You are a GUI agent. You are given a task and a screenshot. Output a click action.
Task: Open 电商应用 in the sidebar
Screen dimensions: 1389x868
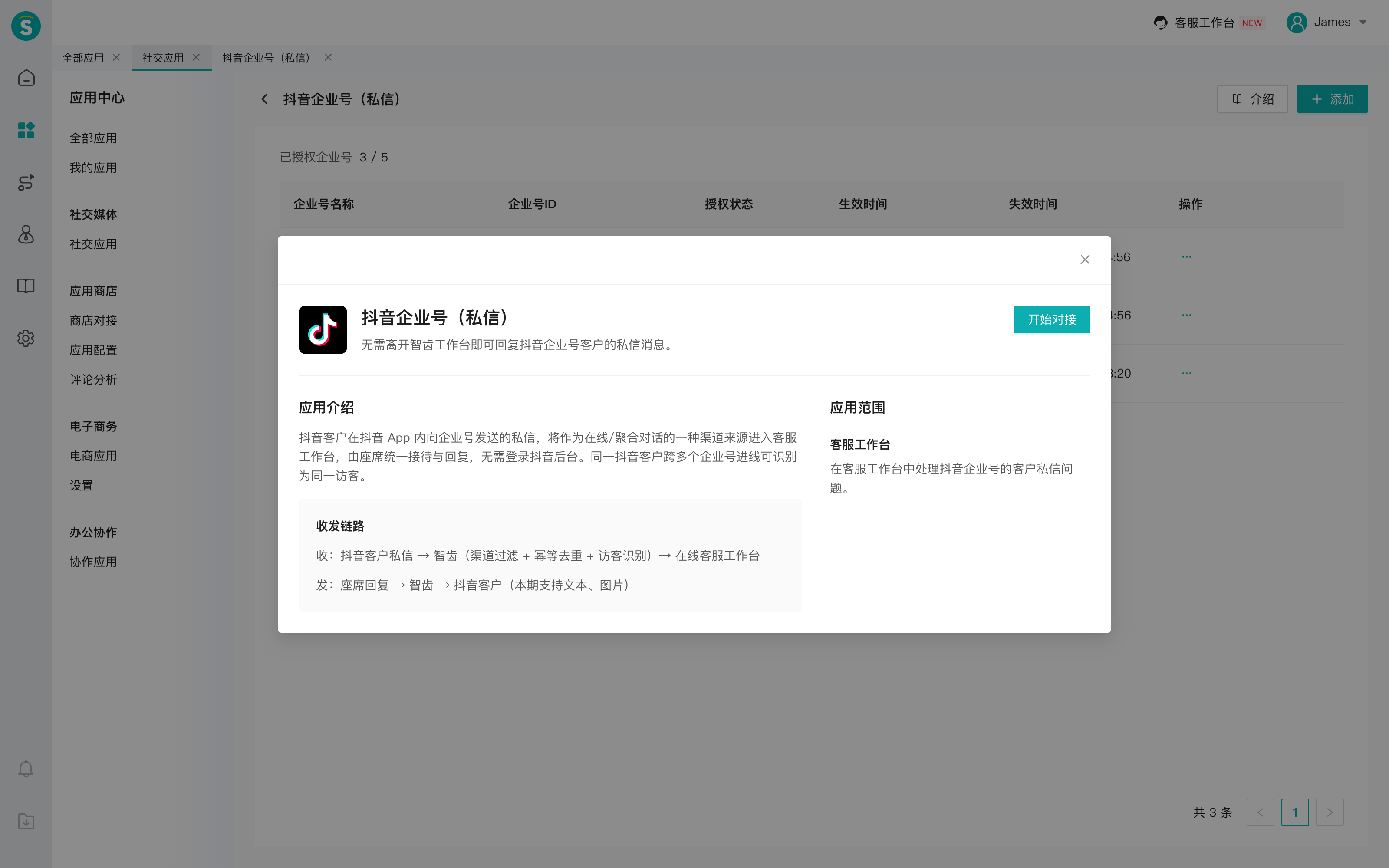pyautogui.click(x=93, y=456)
